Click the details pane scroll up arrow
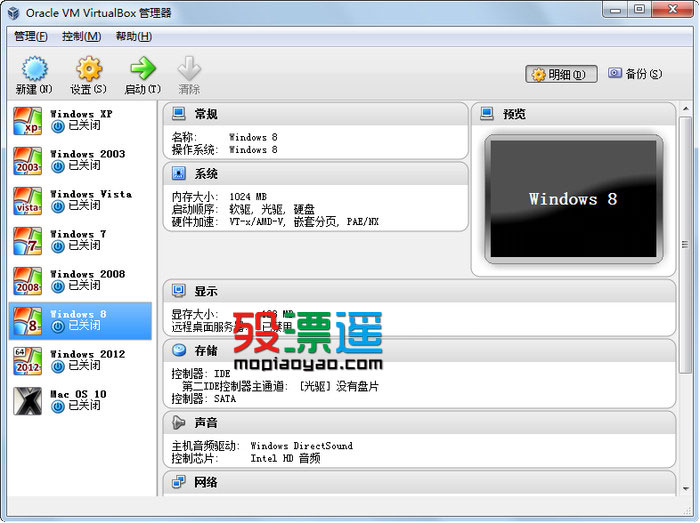Image resolution: width=700 pixels, height=523 pixels. [686, 108]
